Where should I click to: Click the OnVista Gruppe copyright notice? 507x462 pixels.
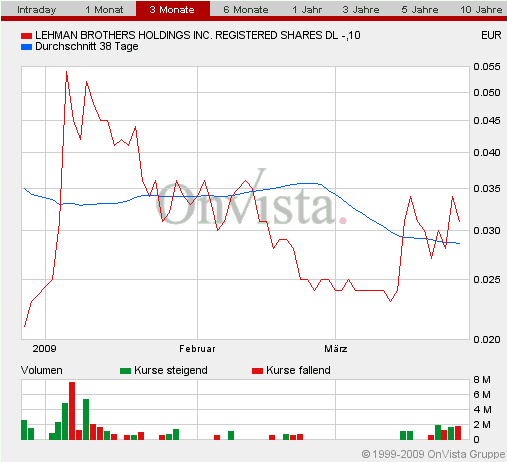click(x=433, y=454)
